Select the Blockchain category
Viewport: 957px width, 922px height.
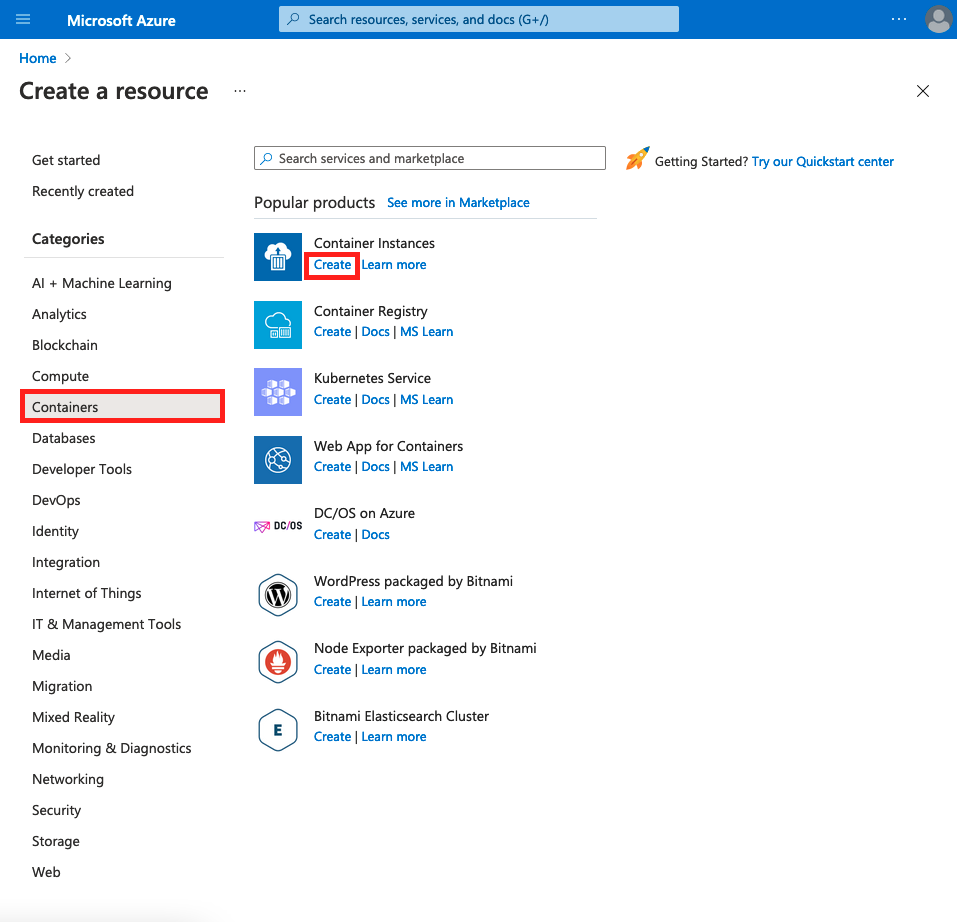click(65, 345)
